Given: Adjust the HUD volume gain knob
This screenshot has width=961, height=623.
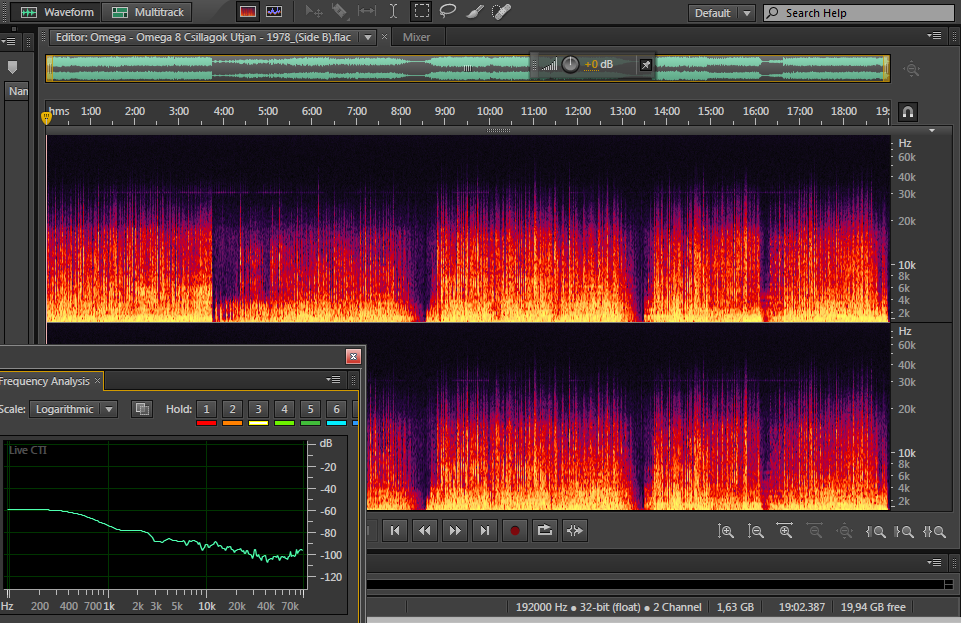Looking at the screenshot, I should (570, 64).
